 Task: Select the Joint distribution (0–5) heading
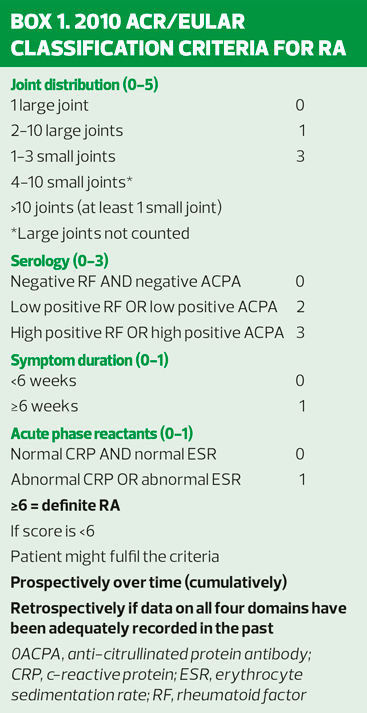pos(85,85)
